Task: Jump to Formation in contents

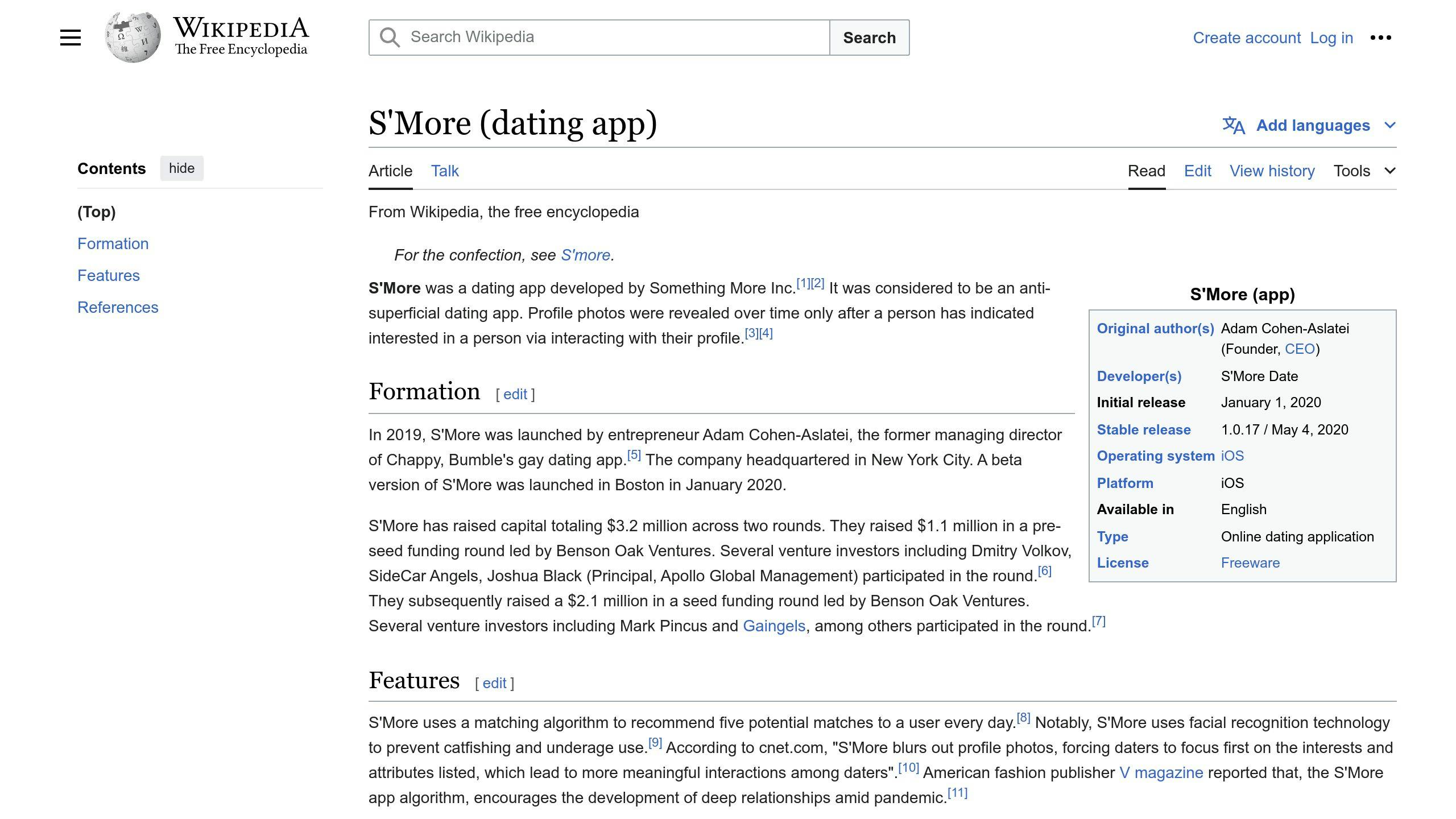Action: pyautogui.click(x=113, y=243)
